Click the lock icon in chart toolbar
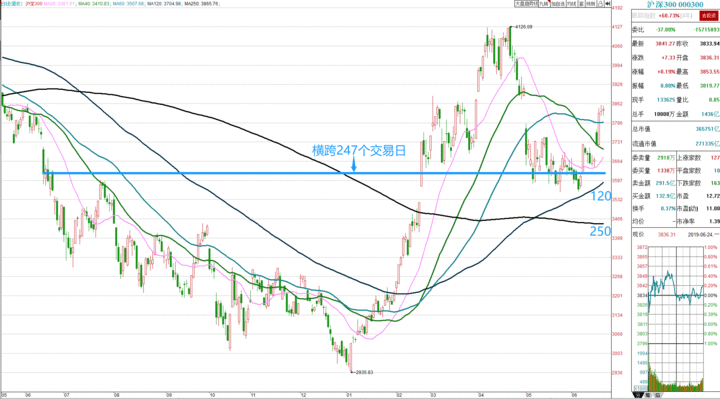The width and height of the screenshot is (720, 399). pos(601,3)
